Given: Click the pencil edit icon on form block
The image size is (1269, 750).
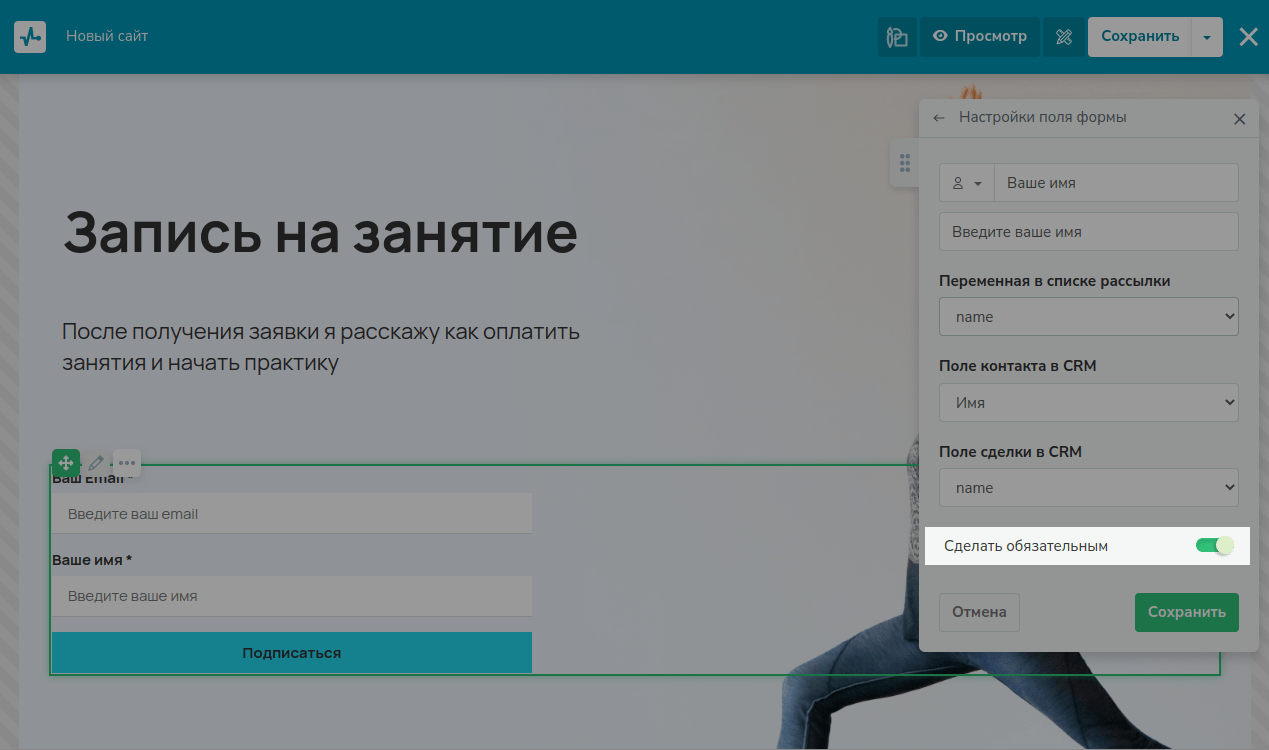Looking at the screenshot, I should (x=96, y=463).
